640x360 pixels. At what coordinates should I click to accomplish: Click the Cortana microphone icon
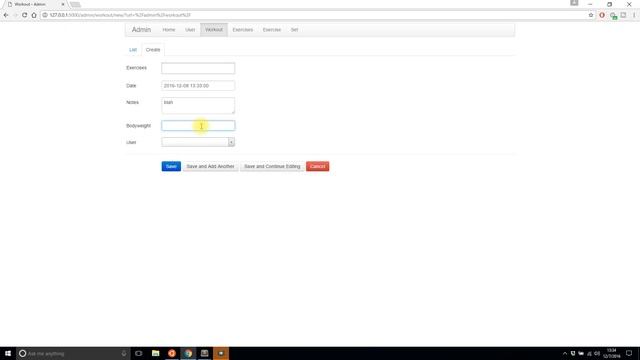pyautogui.click(x=124, y=353)
